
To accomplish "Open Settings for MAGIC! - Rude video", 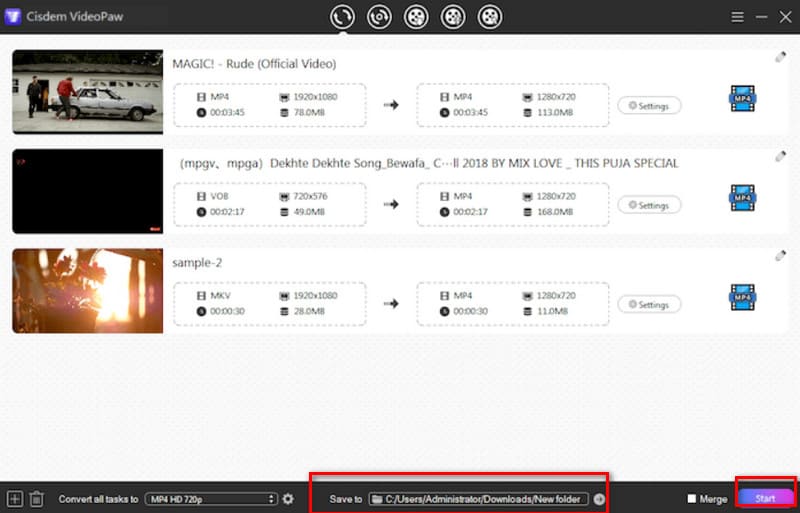I will [x=649, y=106].
